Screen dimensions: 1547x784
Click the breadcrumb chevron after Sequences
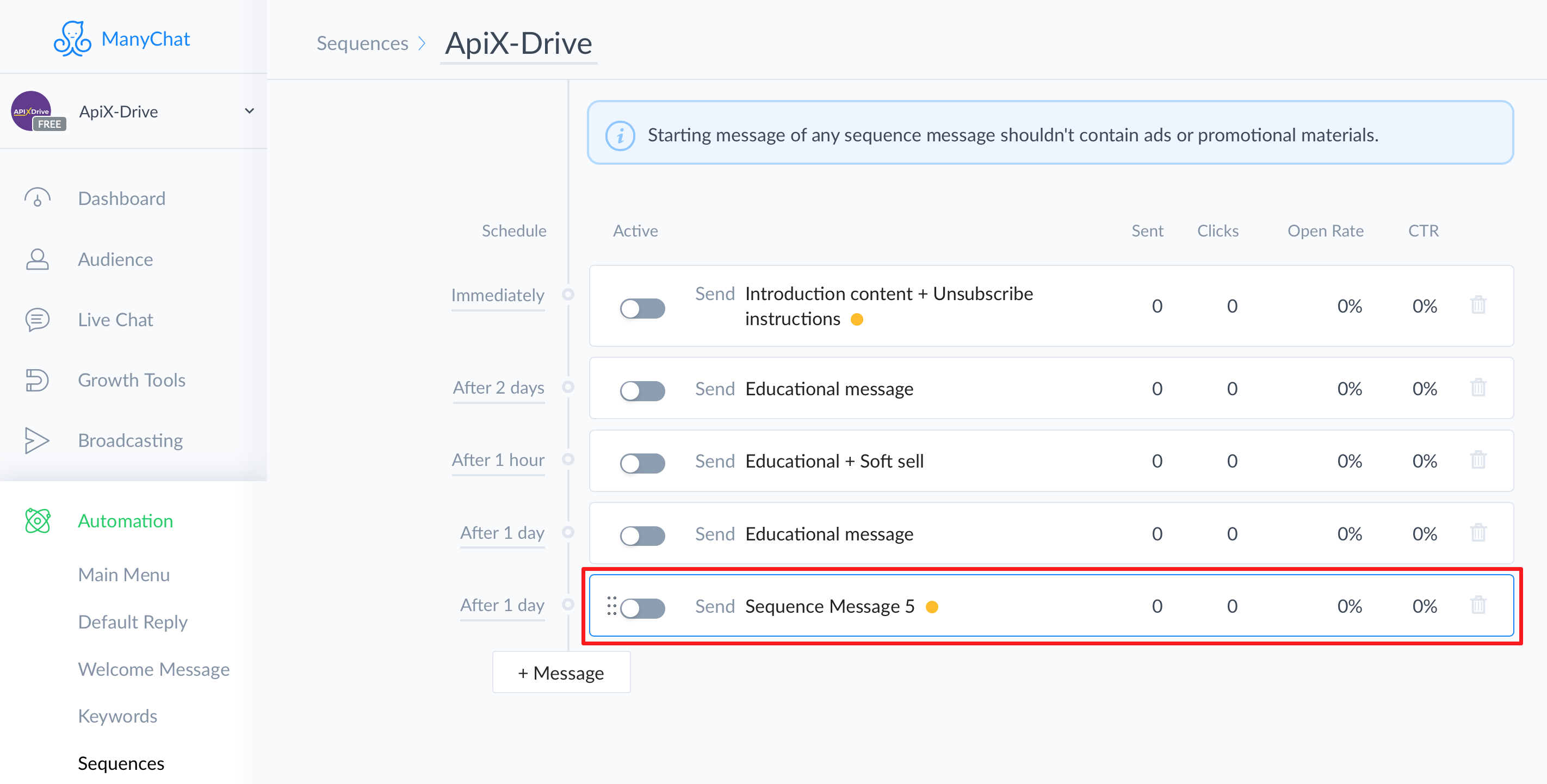tap(422, 43)
